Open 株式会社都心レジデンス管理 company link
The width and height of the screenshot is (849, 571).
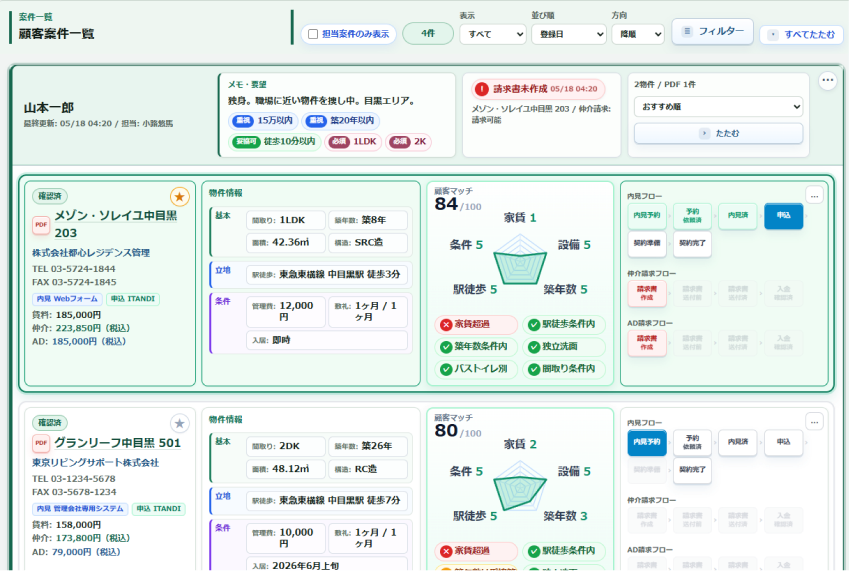[91, 253]
